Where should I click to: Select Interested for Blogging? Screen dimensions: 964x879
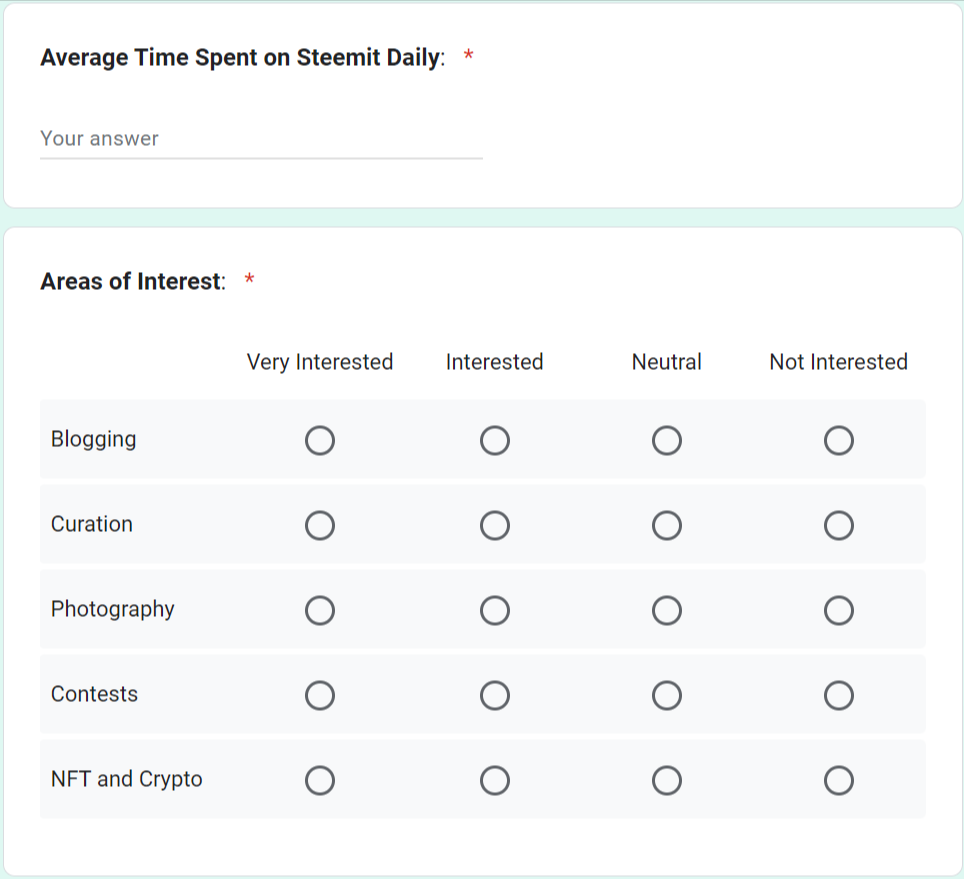(x=495, y=440)
